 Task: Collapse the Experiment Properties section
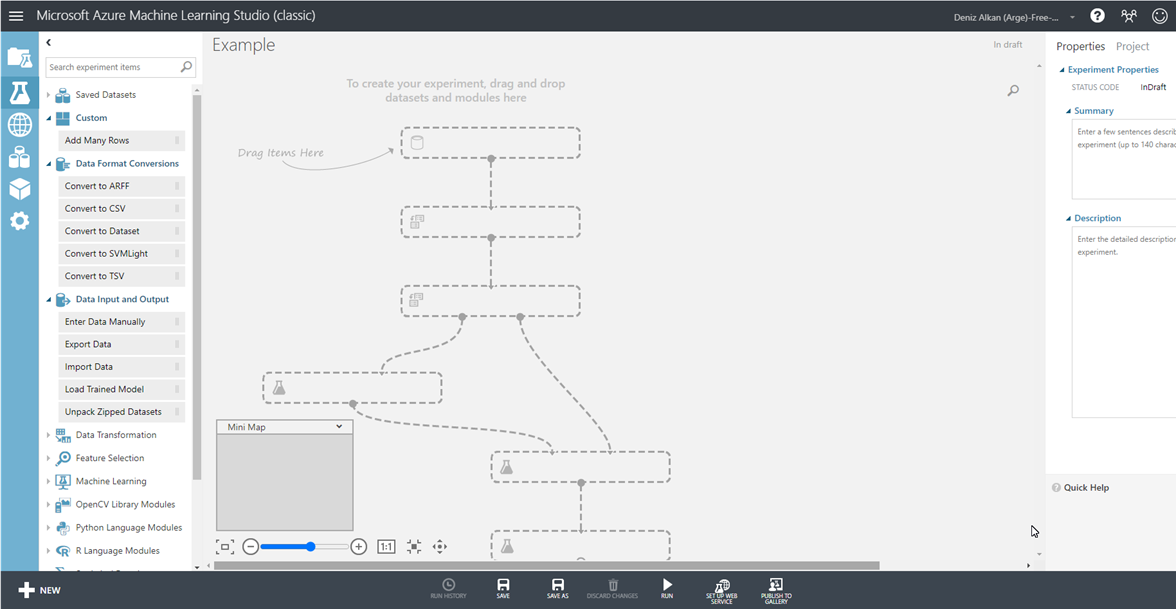1062,70
